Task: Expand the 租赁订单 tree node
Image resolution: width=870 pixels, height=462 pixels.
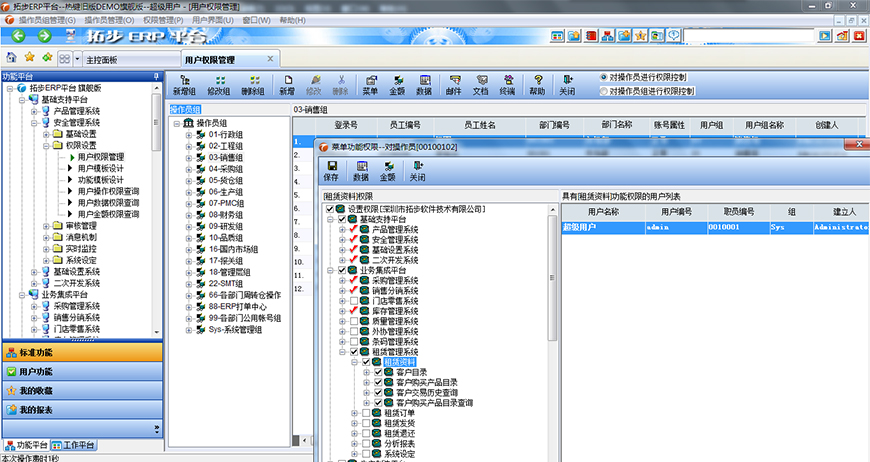Action: point(354,412)
